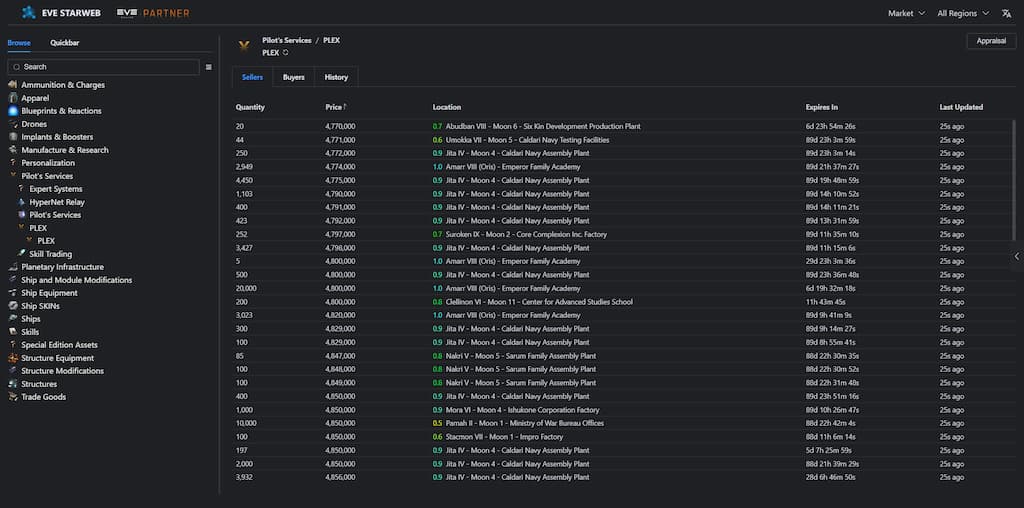
Task: Sort by the Quantity column header
Action: pos(250,107)
